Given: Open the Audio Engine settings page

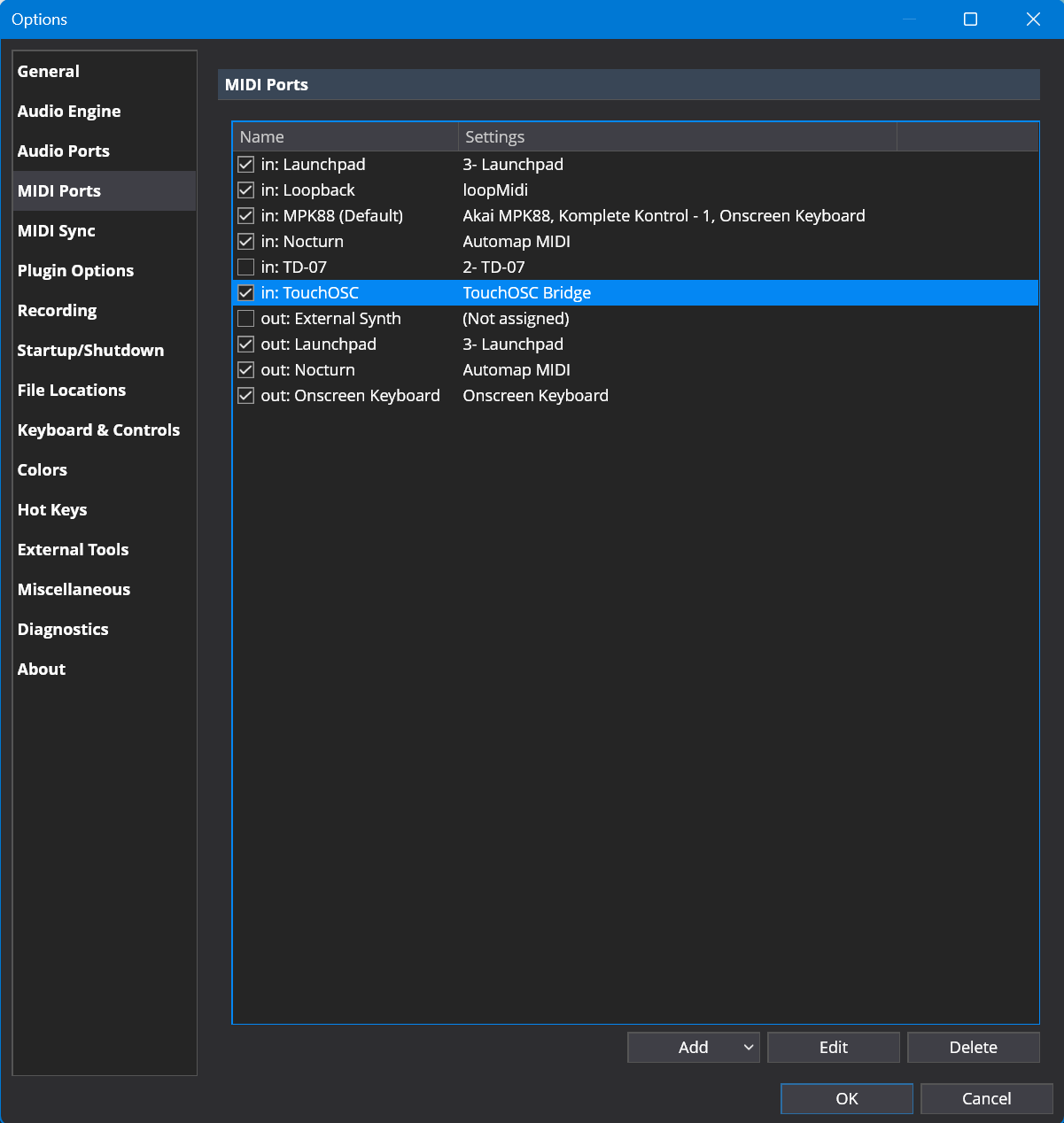Looking at the screenshot, I should click(x=69, y=112).
